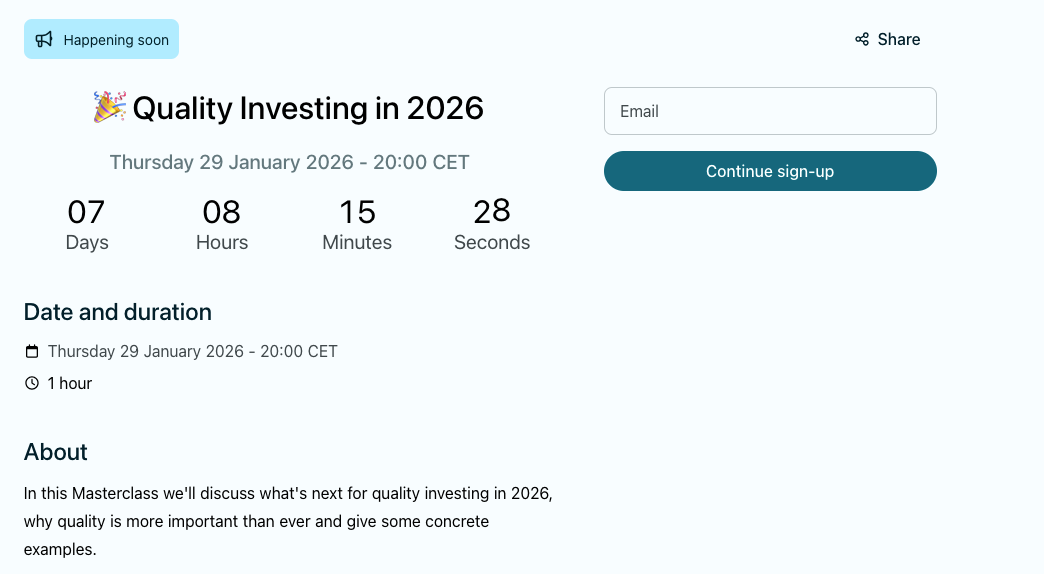Click the Seconds countdown value
This screenshot has width=1044, height=574.
click(x=492, y=212)
